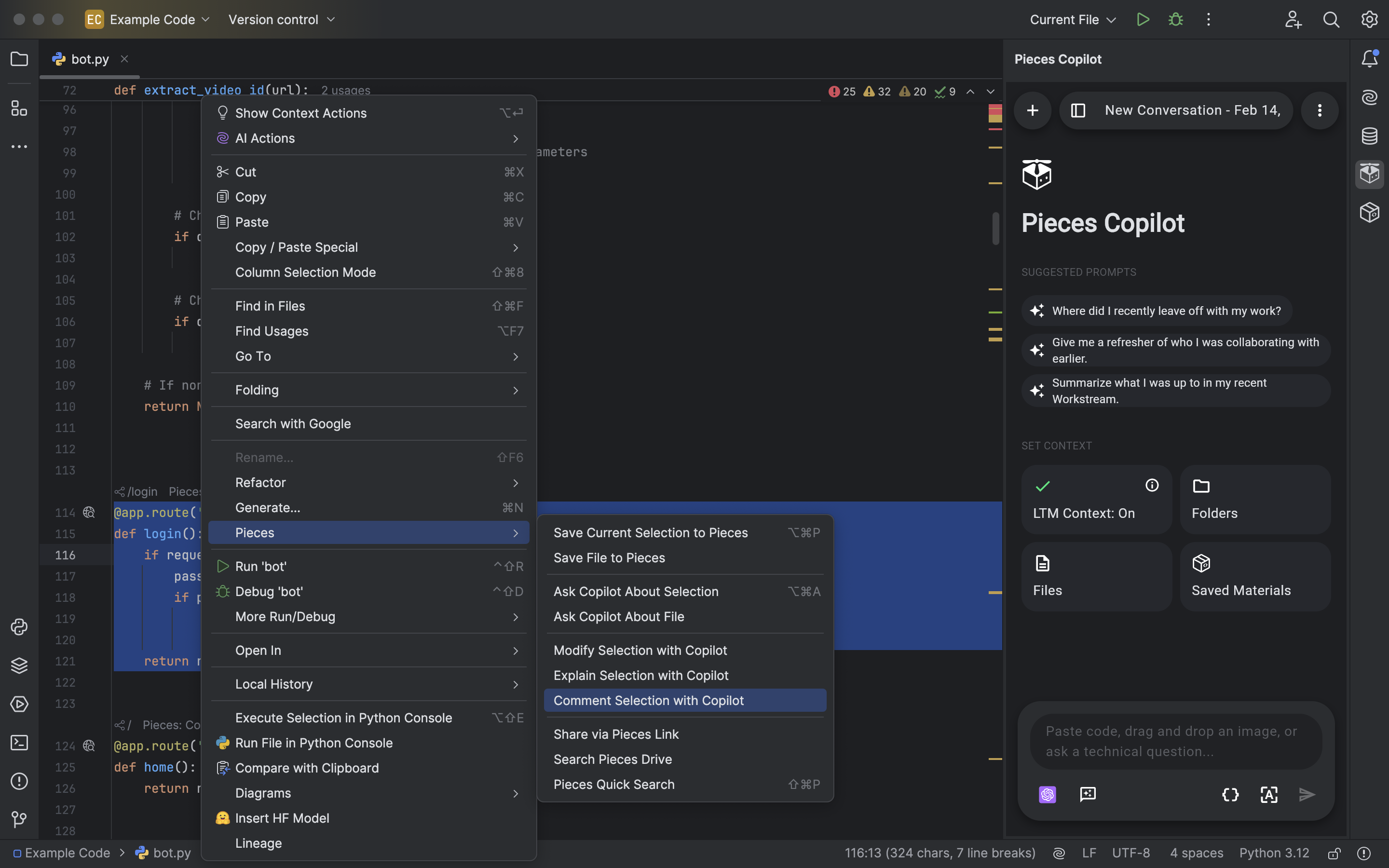
Task: Toggle the read-only lock icon in status bar
Action: tap(1335, 853)
